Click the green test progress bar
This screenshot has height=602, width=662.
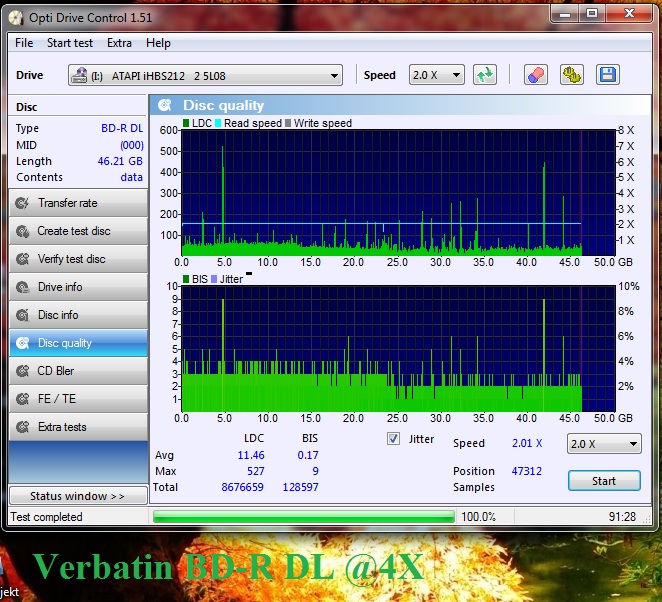[304, 517]
